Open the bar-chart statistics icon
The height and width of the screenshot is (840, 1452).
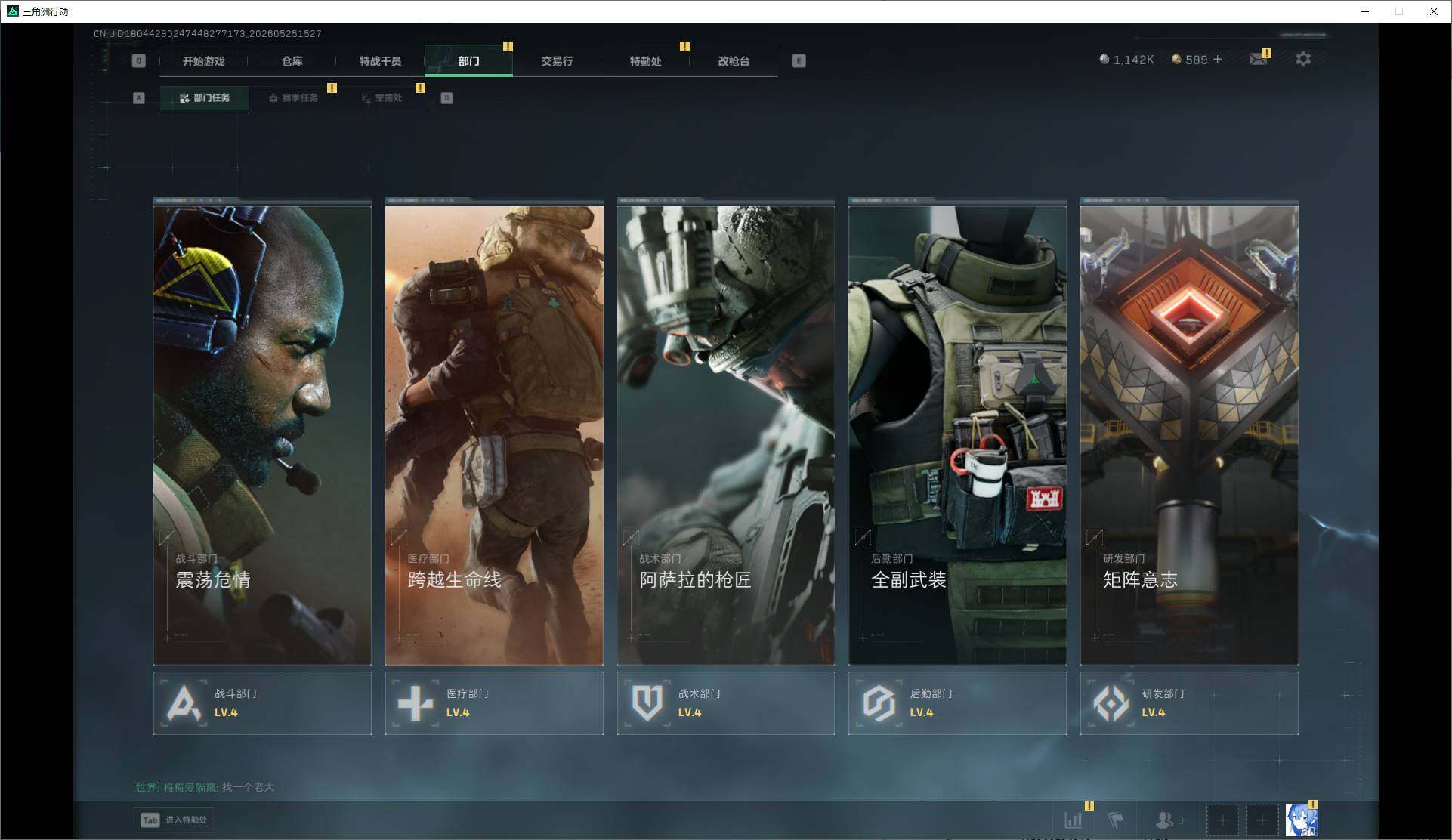click(1073, 820)
